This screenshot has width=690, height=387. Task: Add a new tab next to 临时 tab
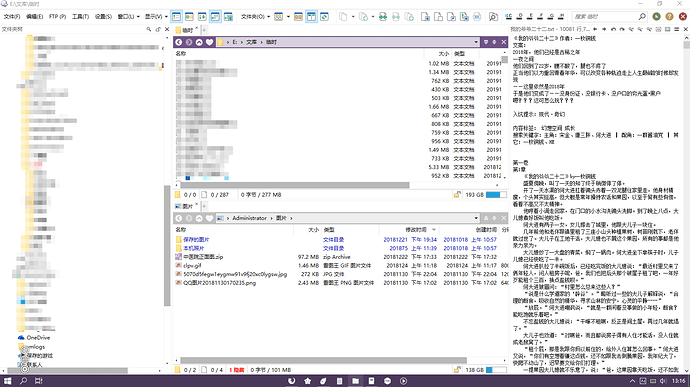coord(204,30)
